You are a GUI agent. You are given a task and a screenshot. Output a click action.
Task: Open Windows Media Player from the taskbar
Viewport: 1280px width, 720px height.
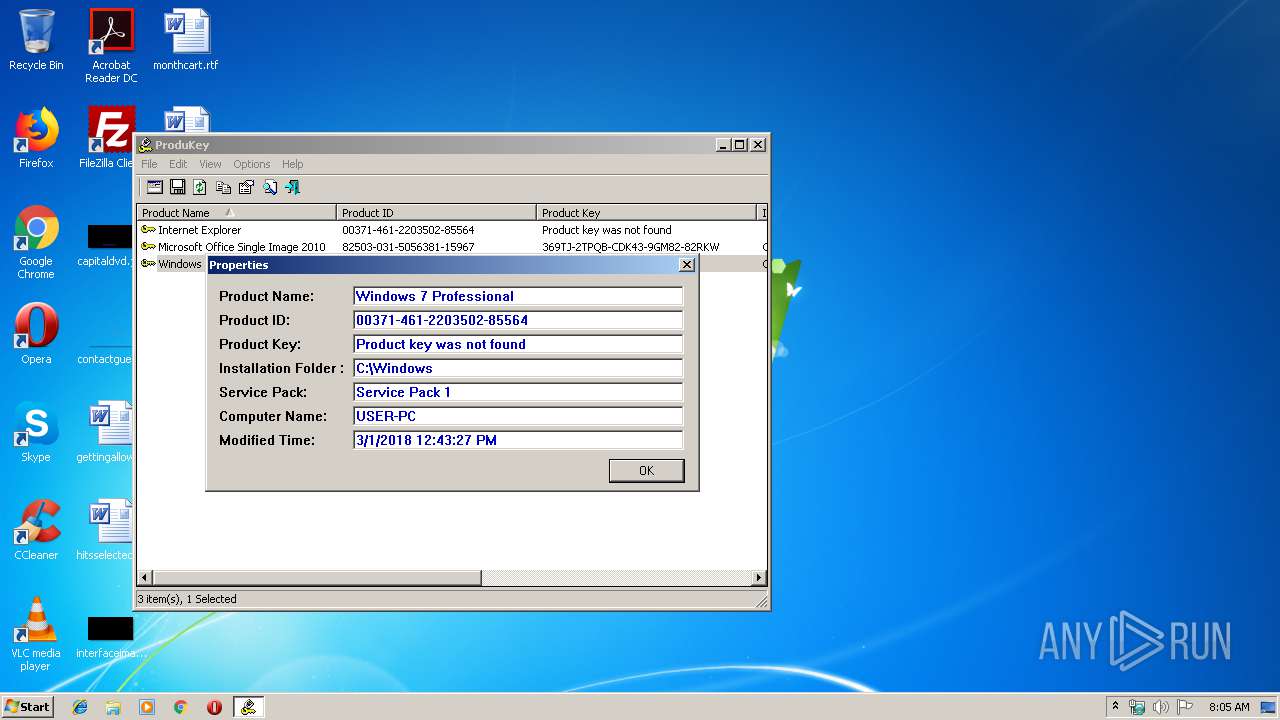pos(147,707)
